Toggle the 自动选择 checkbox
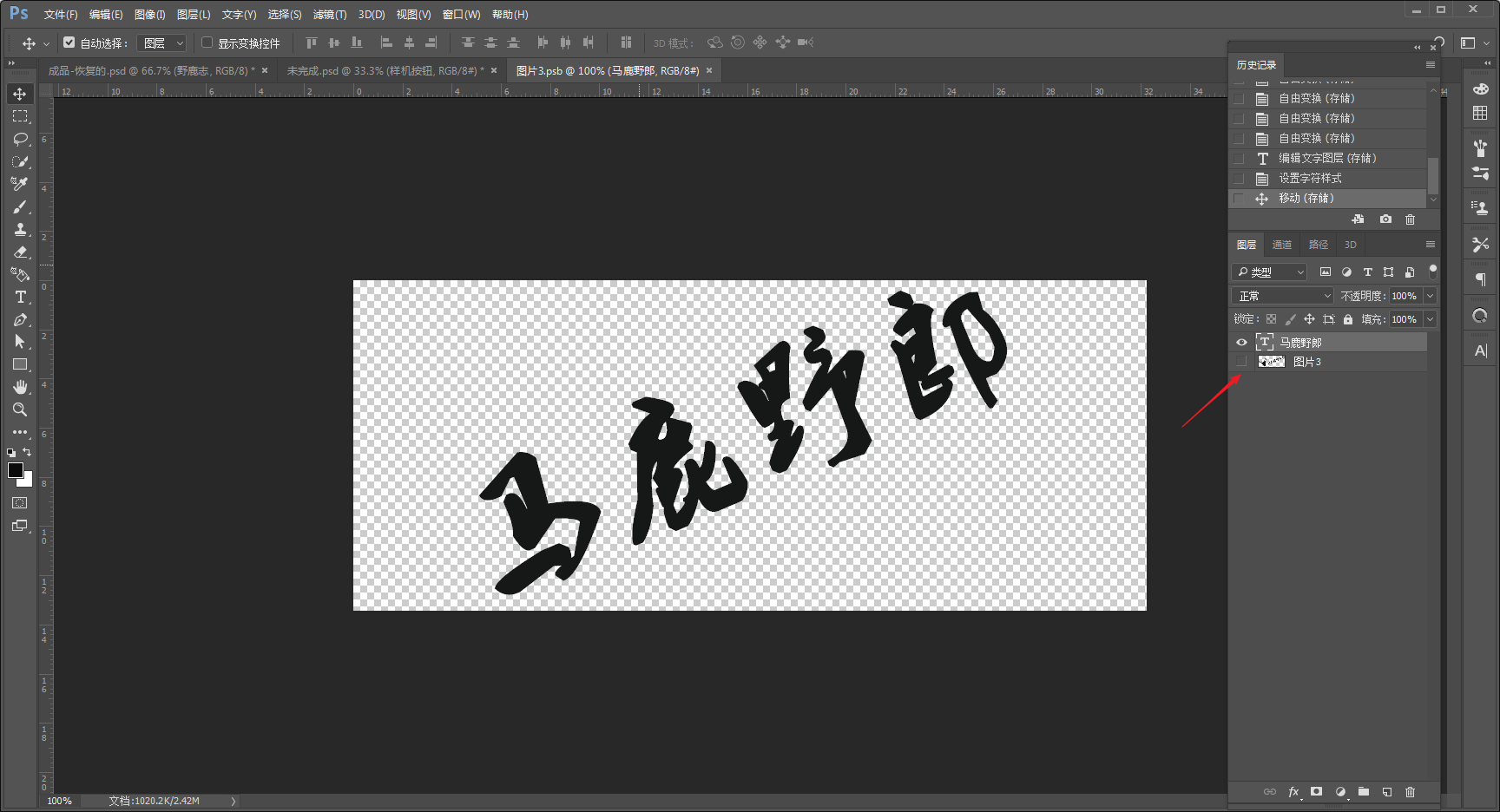The height and width of the screenshot is (812, 1500). click(x=69, y=42)
